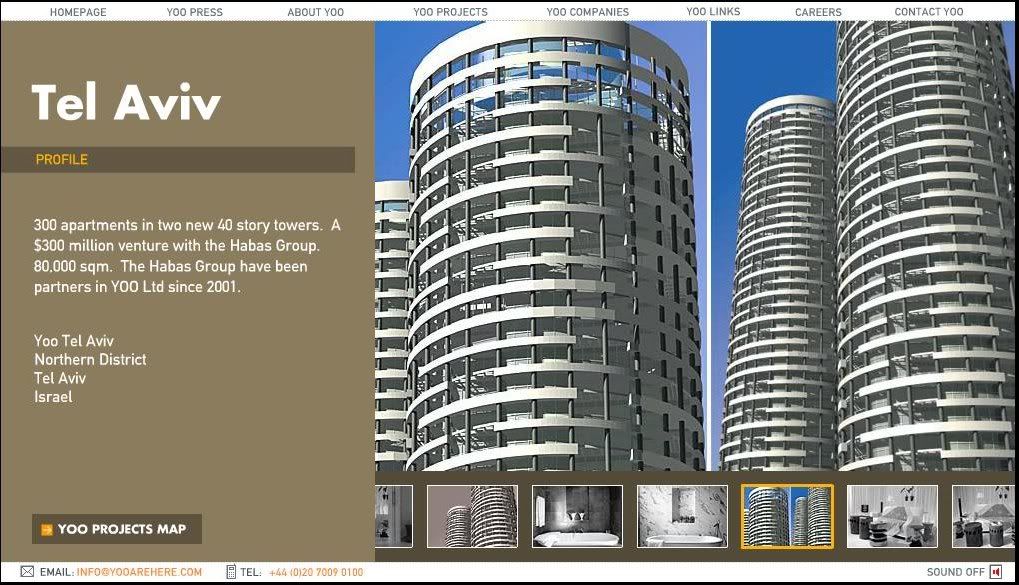View the dark bathroom bathtub thumbnail
The image size is (1019, 585).
click(x=577, y=516)
